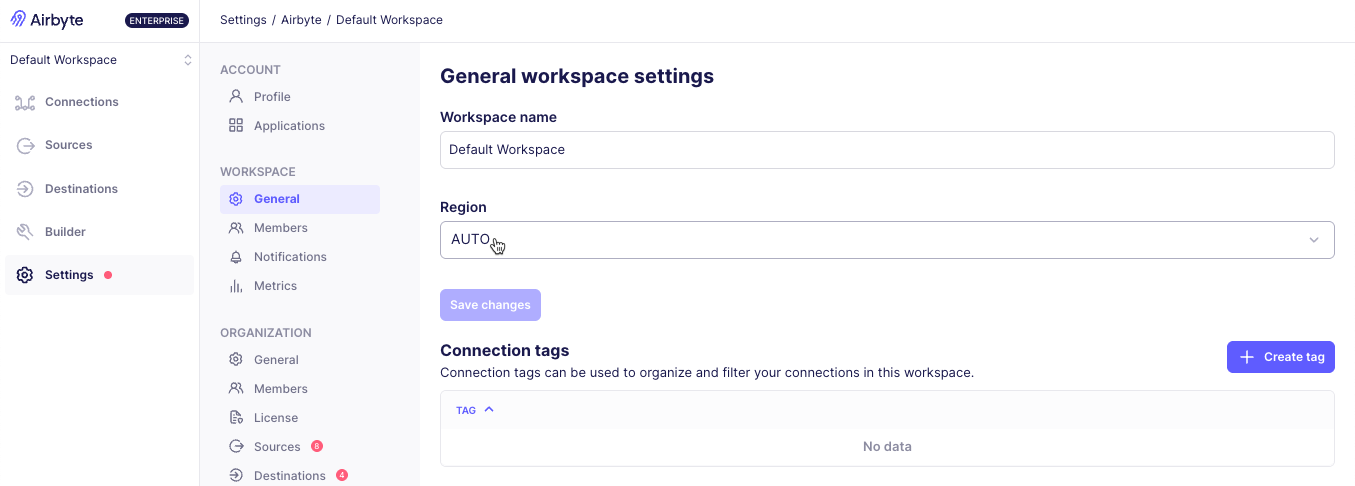The width and height of the screenshot is (1355, 486).
Task: Click the Profile person icon
Action: click(x=236, y=97)
